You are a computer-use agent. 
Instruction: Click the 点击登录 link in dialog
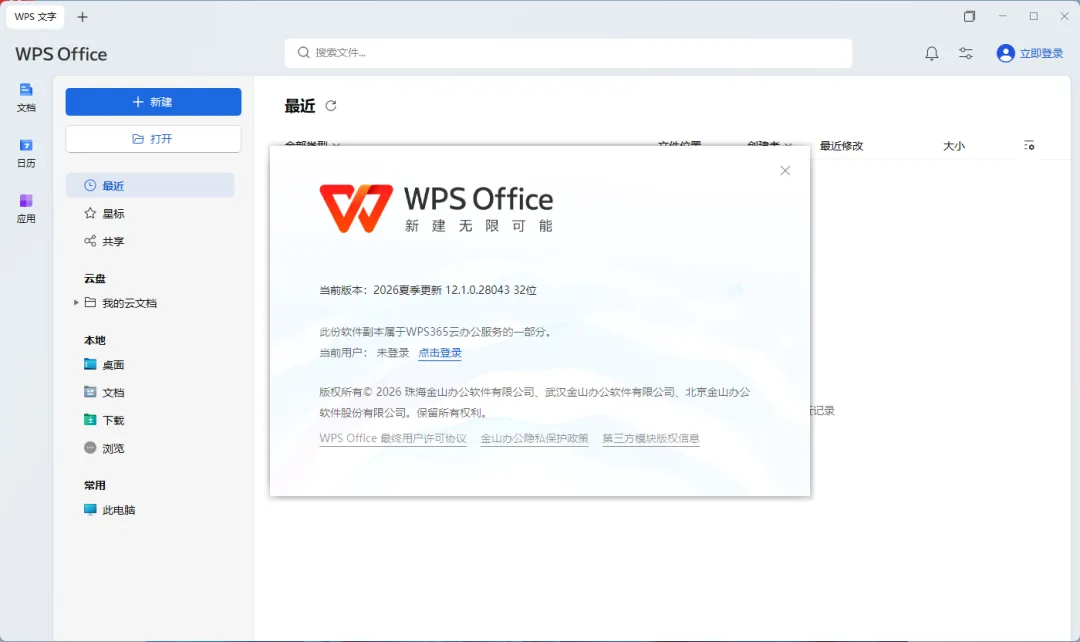tap(439, 353)
